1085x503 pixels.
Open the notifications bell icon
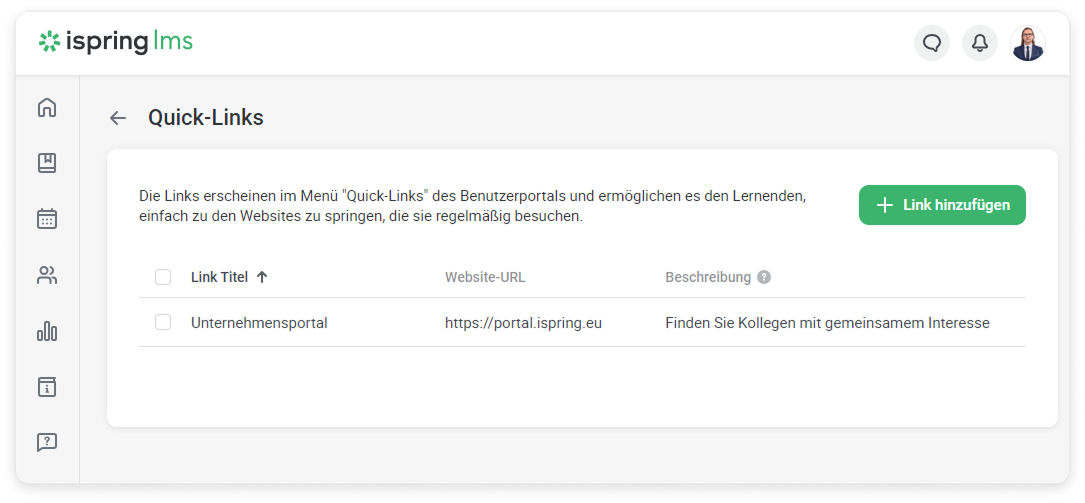pos(980,43)
